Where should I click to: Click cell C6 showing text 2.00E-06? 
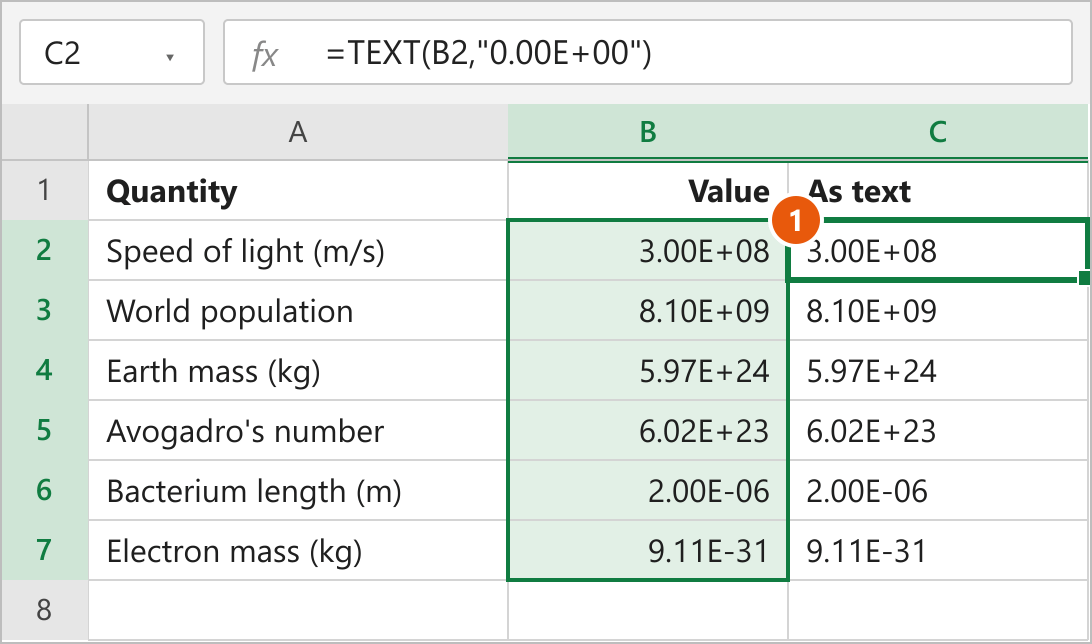(x=938, y=490)
